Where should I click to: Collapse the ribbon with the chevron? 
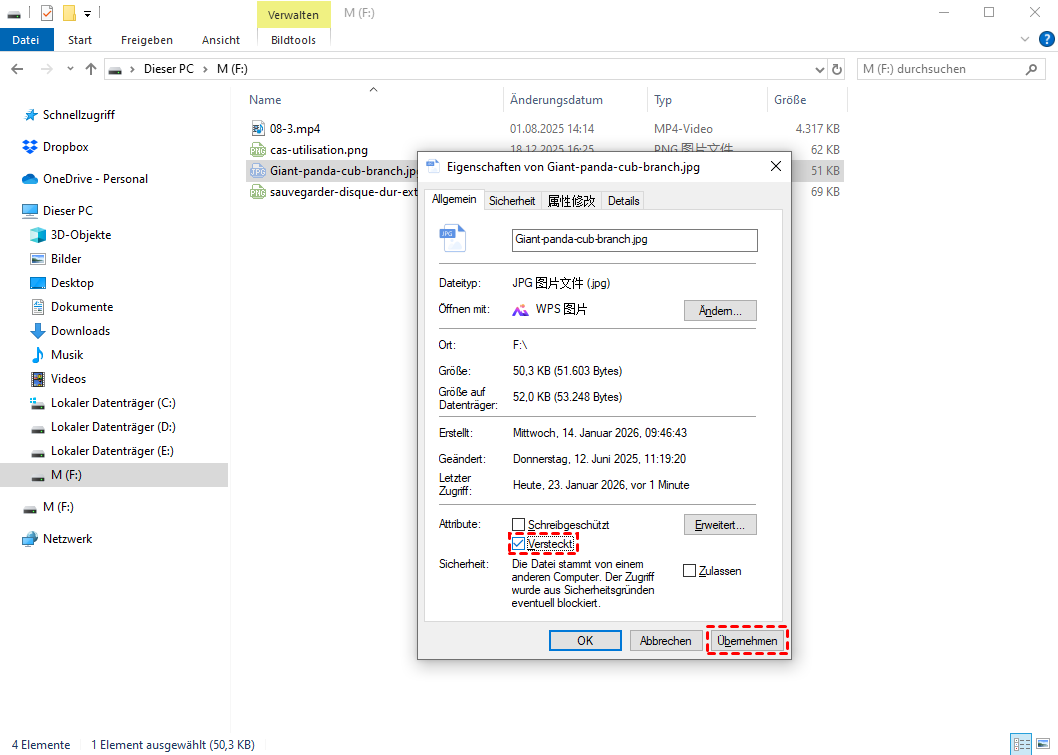pos(1024,39)
